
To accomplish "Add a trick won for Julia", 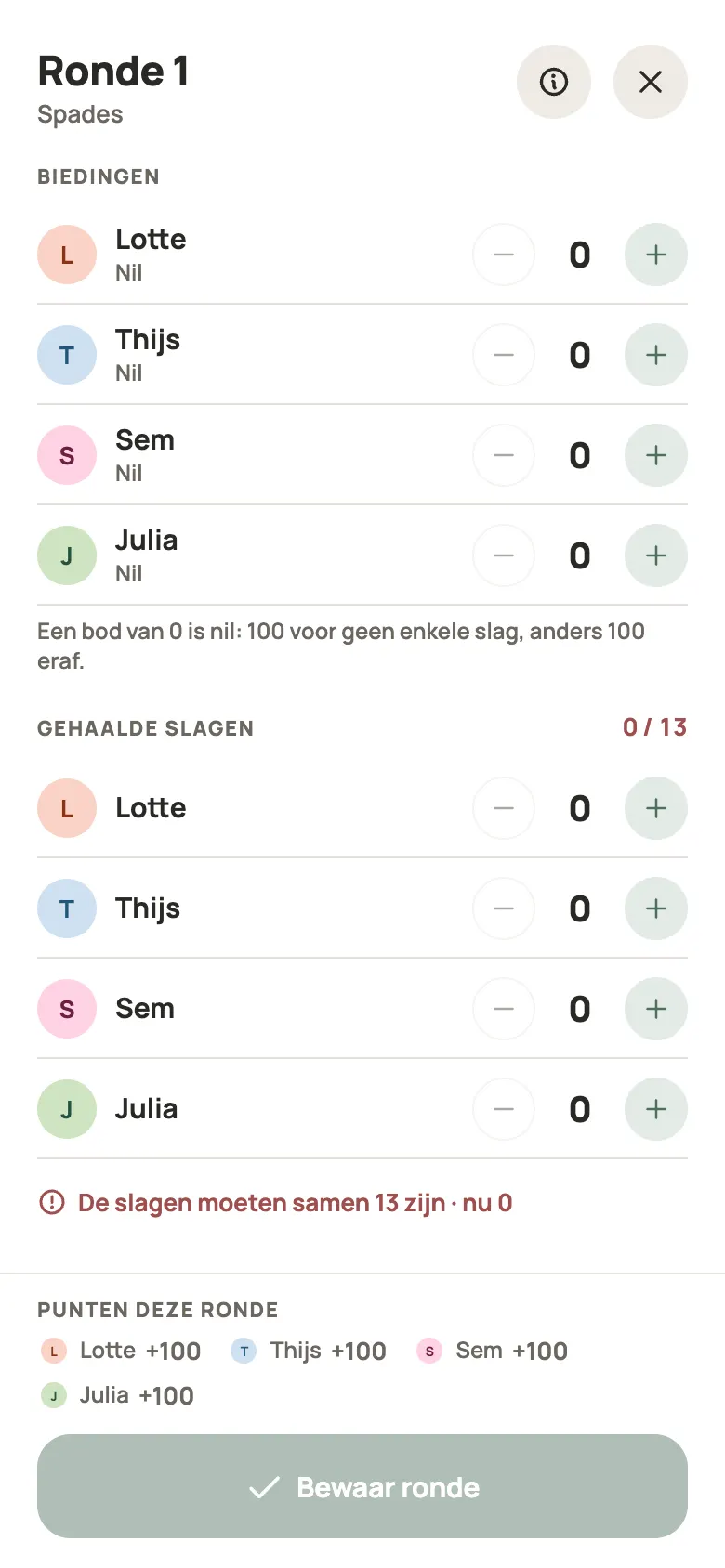I will [x=656, y=1109].
